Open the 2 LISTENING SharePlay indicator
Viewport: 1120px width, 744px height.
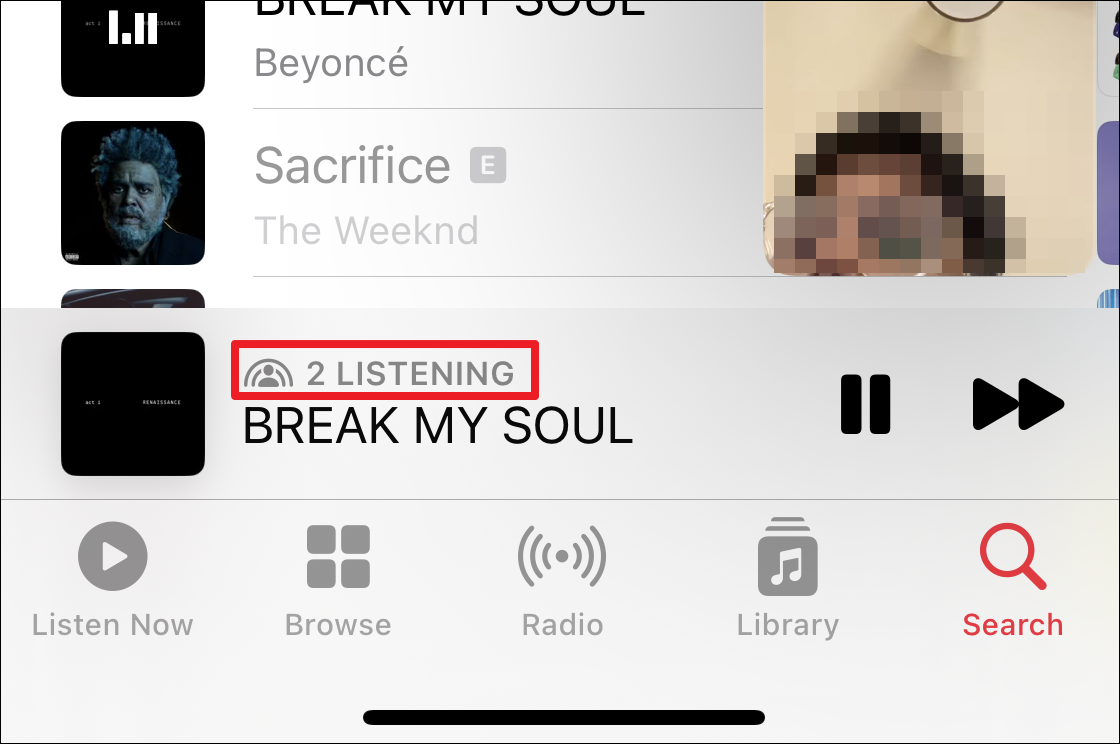coord(384,371)
